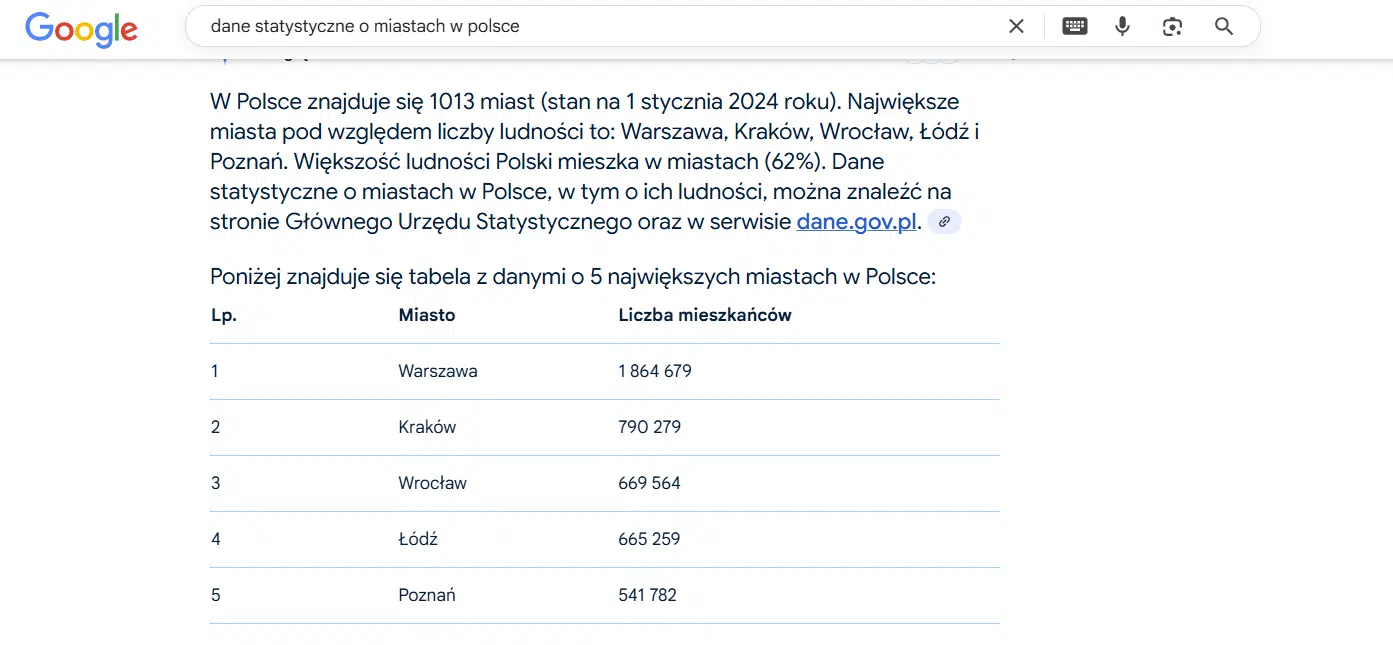
Task: Click Poznań's population value 541 782
Action: (x=648, y=595)
